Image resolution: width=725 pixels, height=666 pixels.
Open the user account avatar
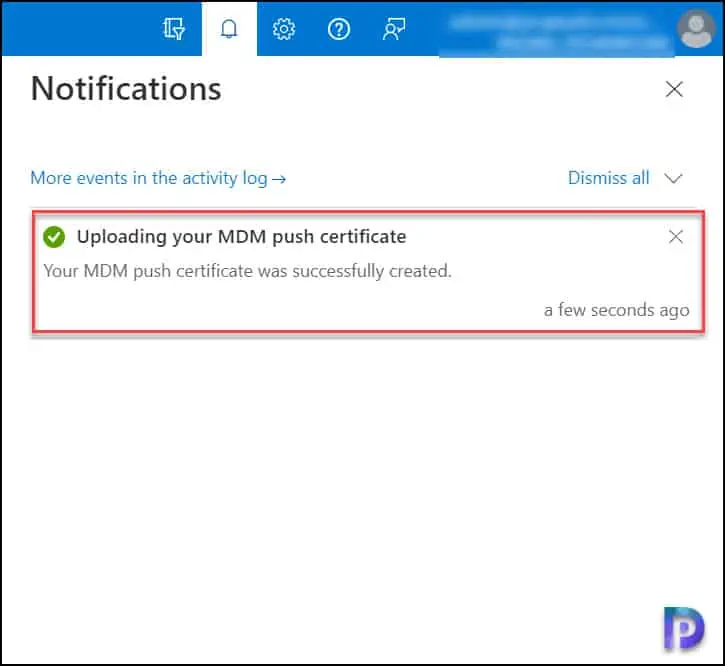click(696, 30)
